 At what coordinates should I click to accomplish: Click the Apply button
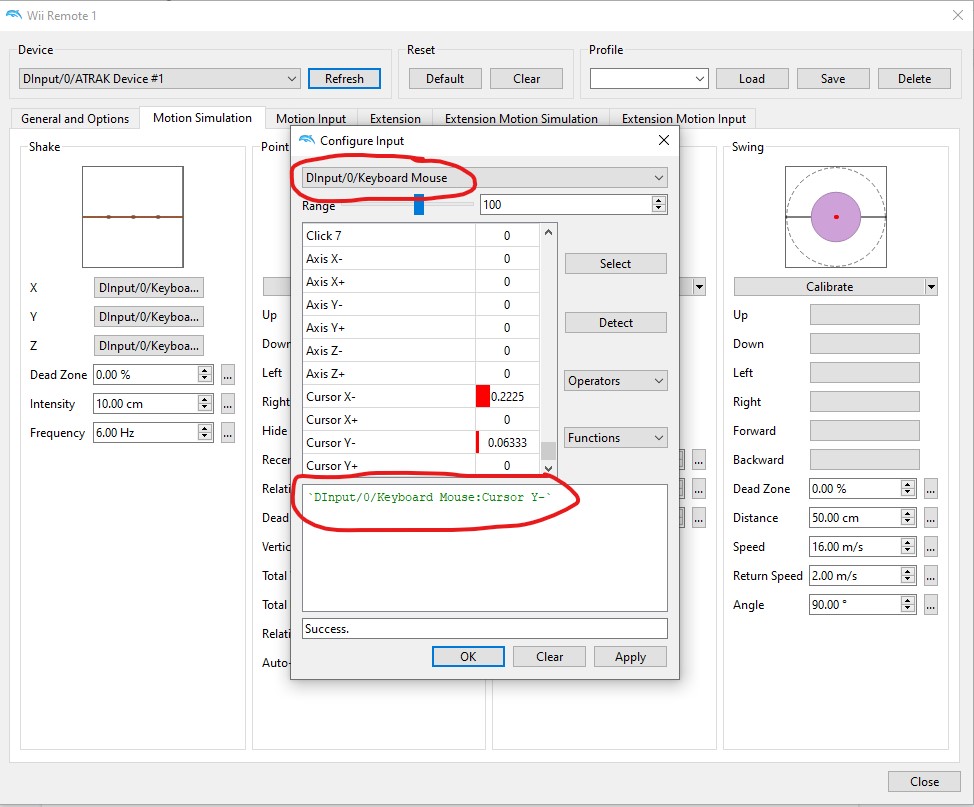[630, 657]
